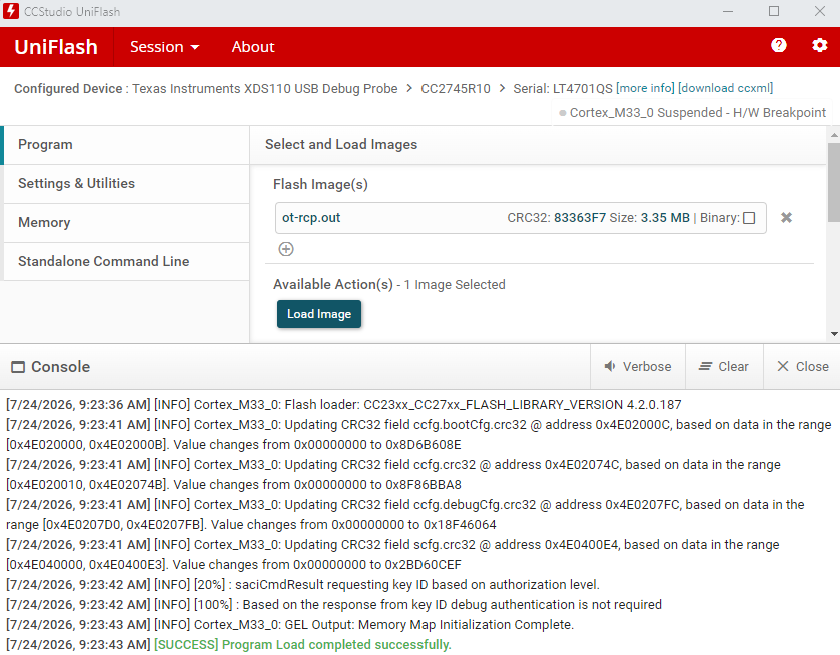
Task: Click the scrollbar up arrow
Action: [x=834, y=135]
